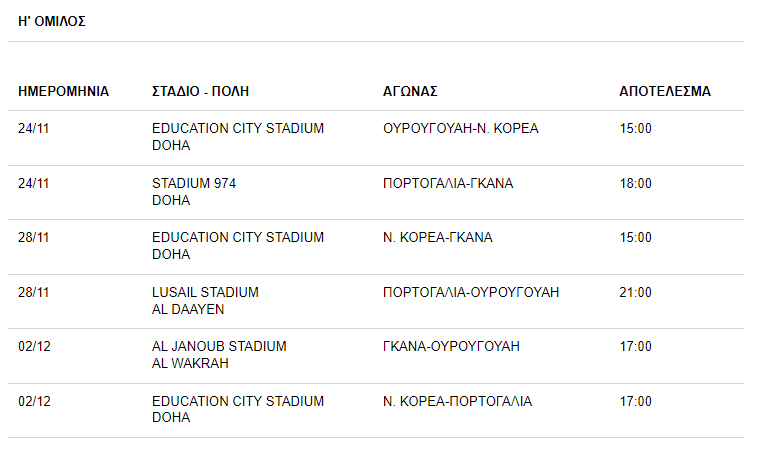Viewport: 758px width, 463px height.
Task: Click AL JANOUB STADIUM venue cell
Action: (x=219, y=355)
